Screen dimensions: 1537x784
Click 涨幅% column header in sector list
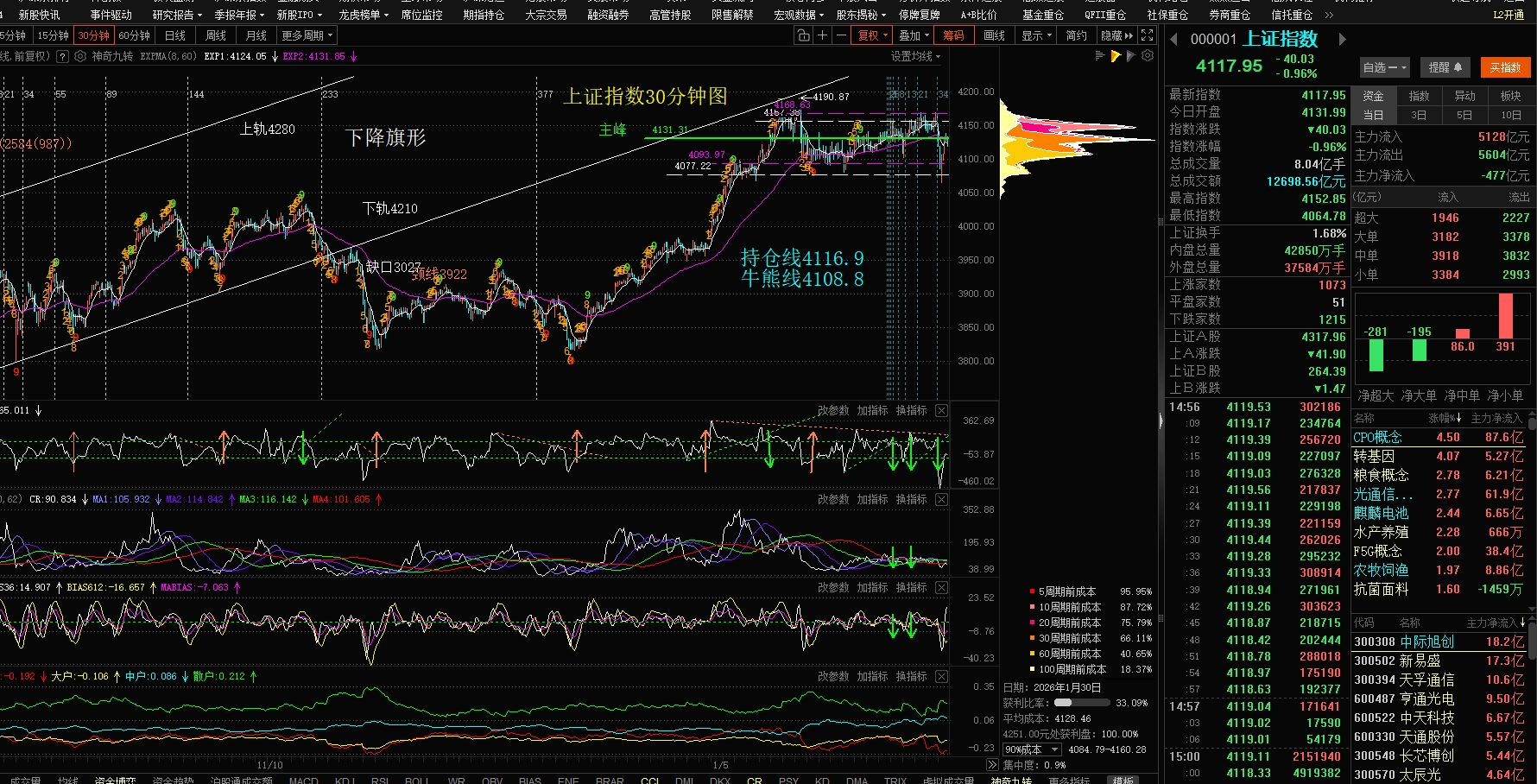pos(1445,418)
